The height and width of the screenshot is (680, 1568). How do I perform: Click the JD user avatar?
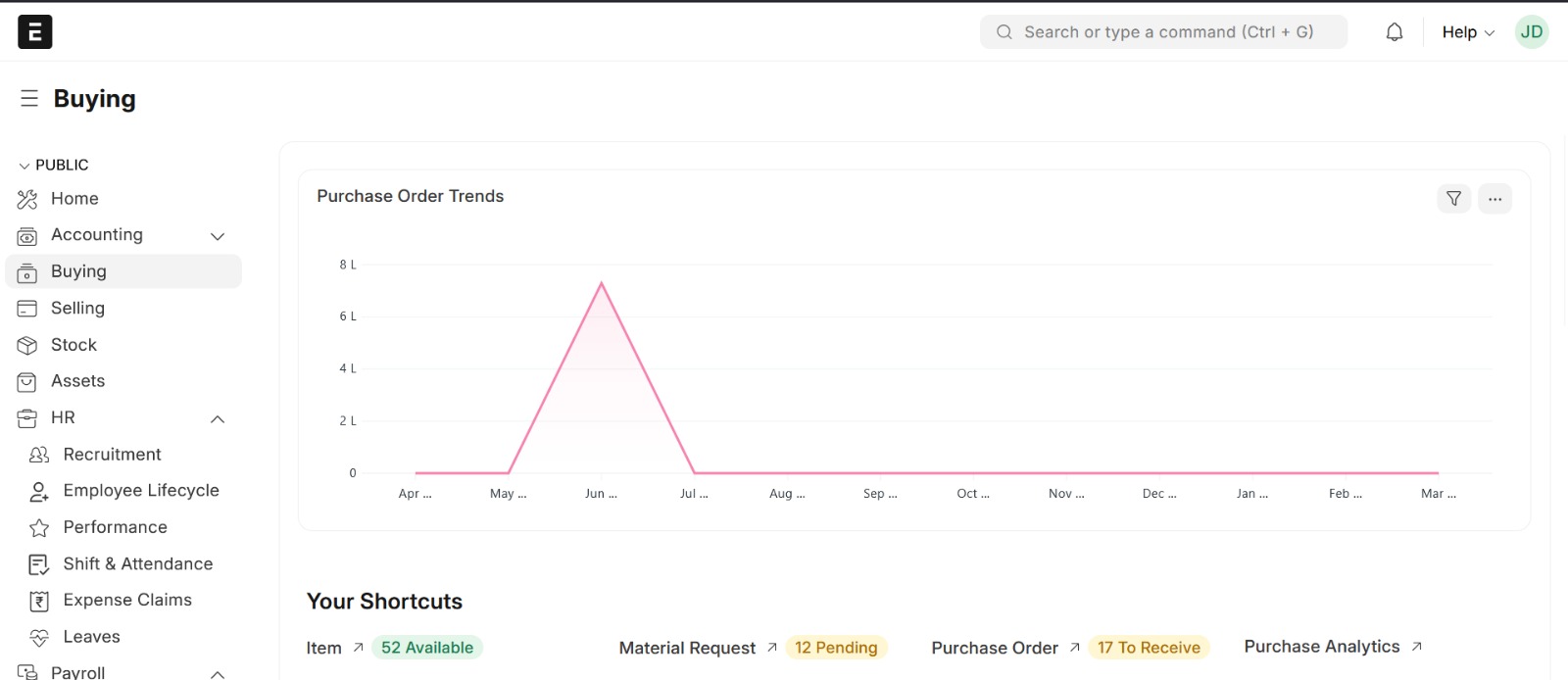1531,32
